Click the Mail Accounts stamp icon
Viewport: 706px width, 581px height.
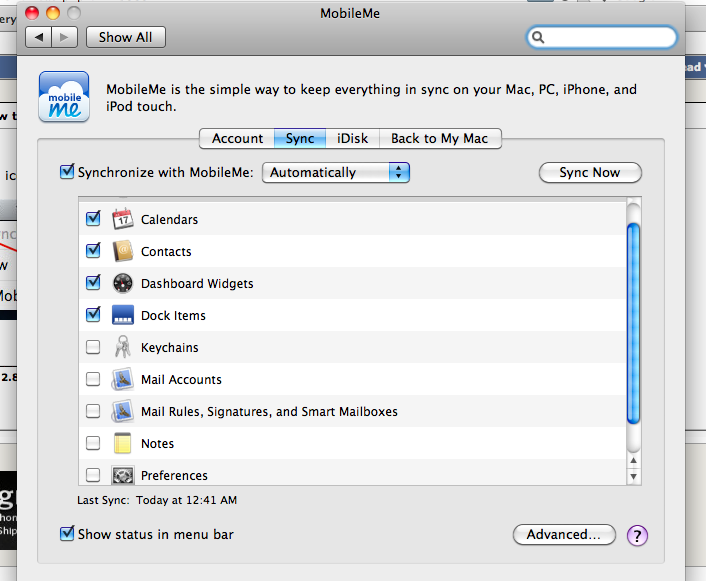coord(122,379)
